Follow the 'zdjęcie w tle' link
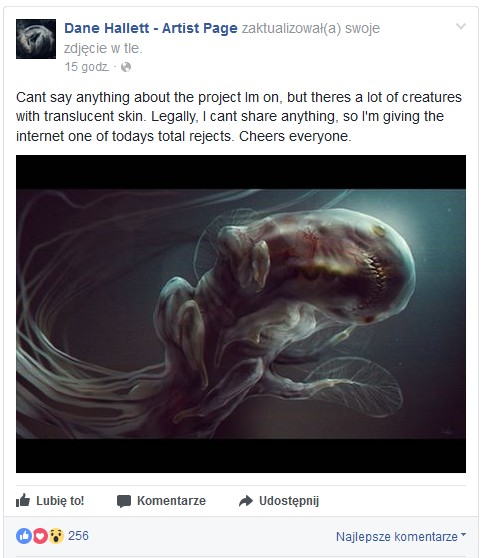The image size is (487, 558). click(x=103, y=48)
